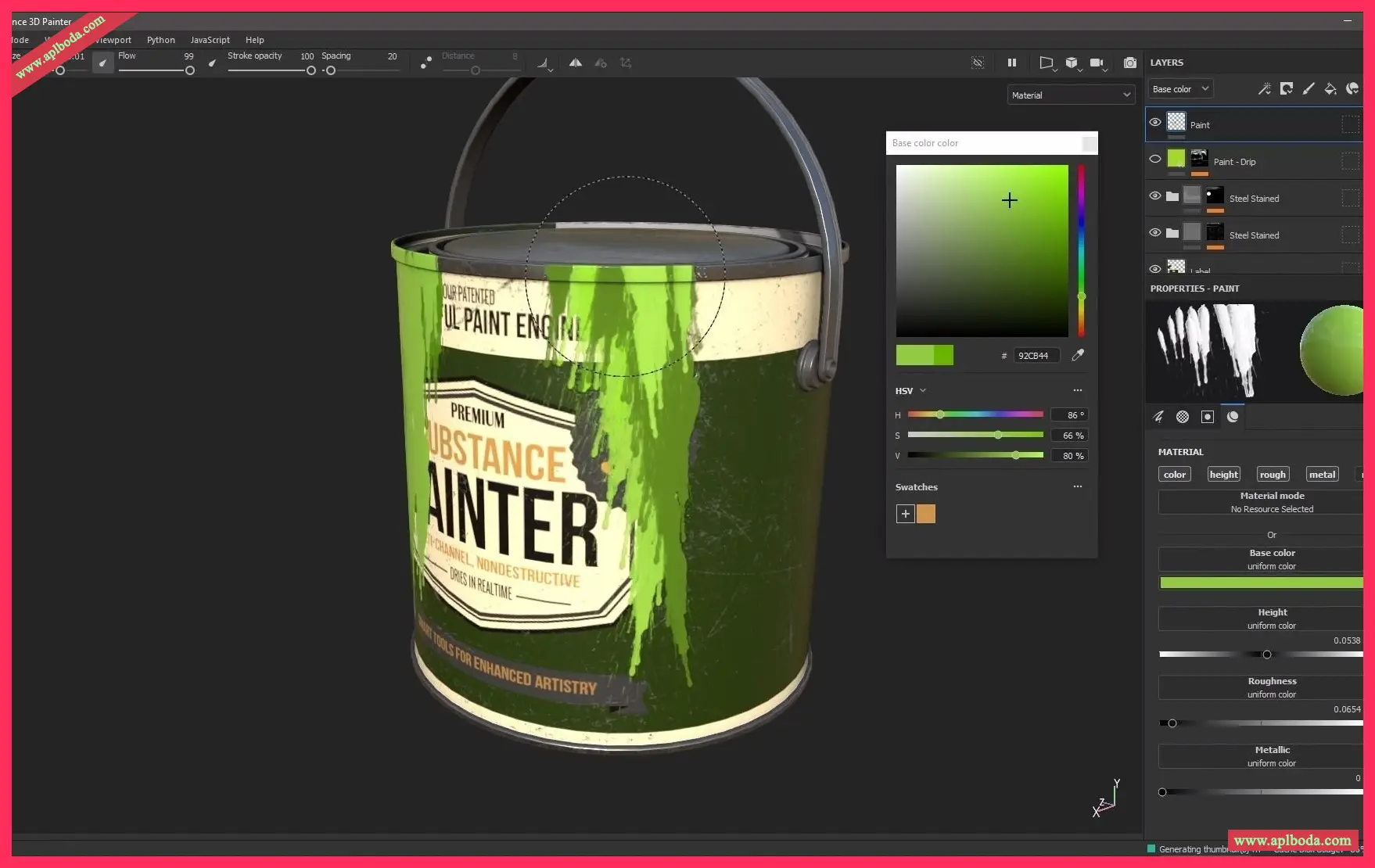
Task: Open the Python menu
Action: point(160,40)
